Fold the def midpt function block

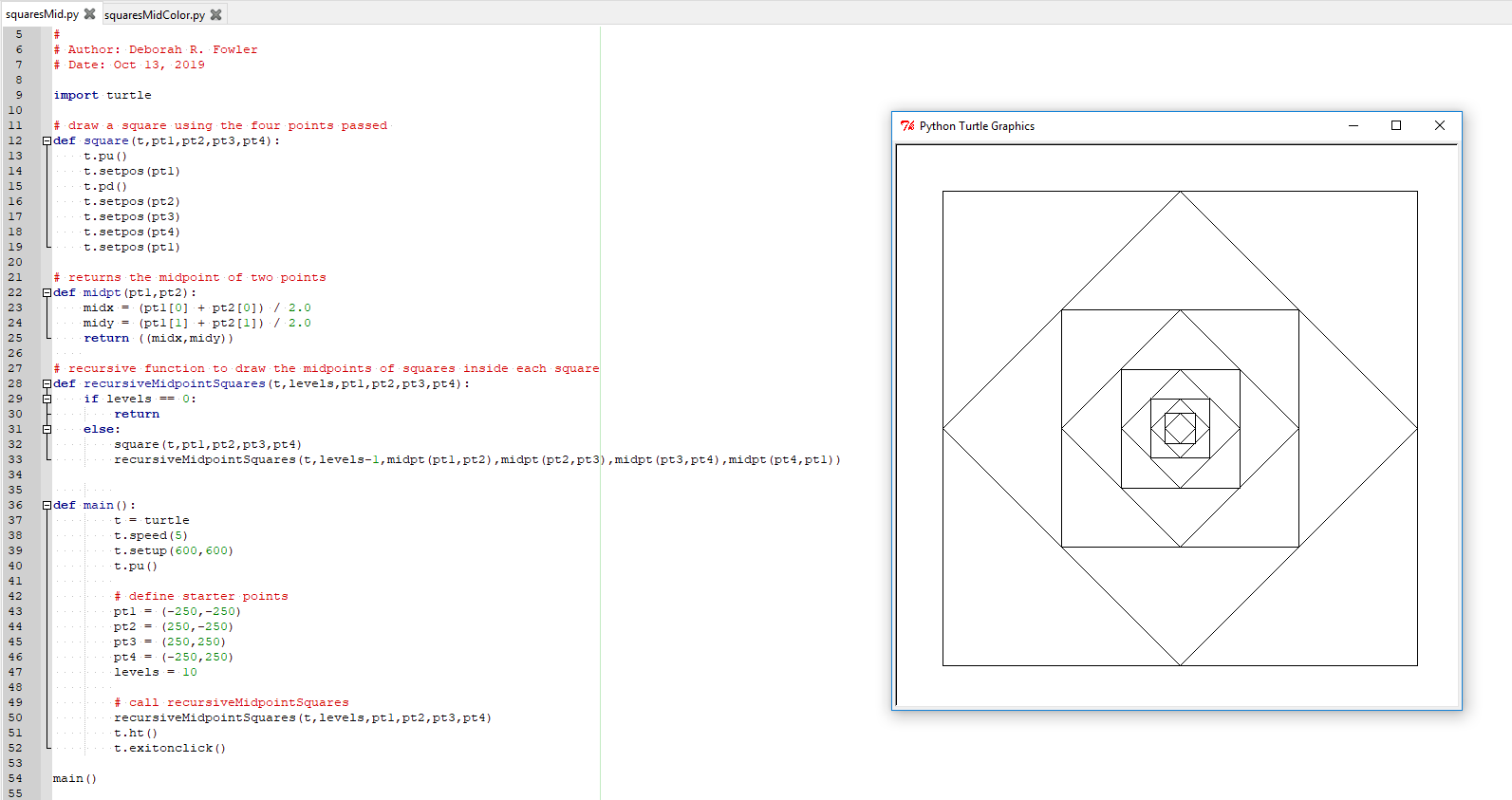coord(47,292)
